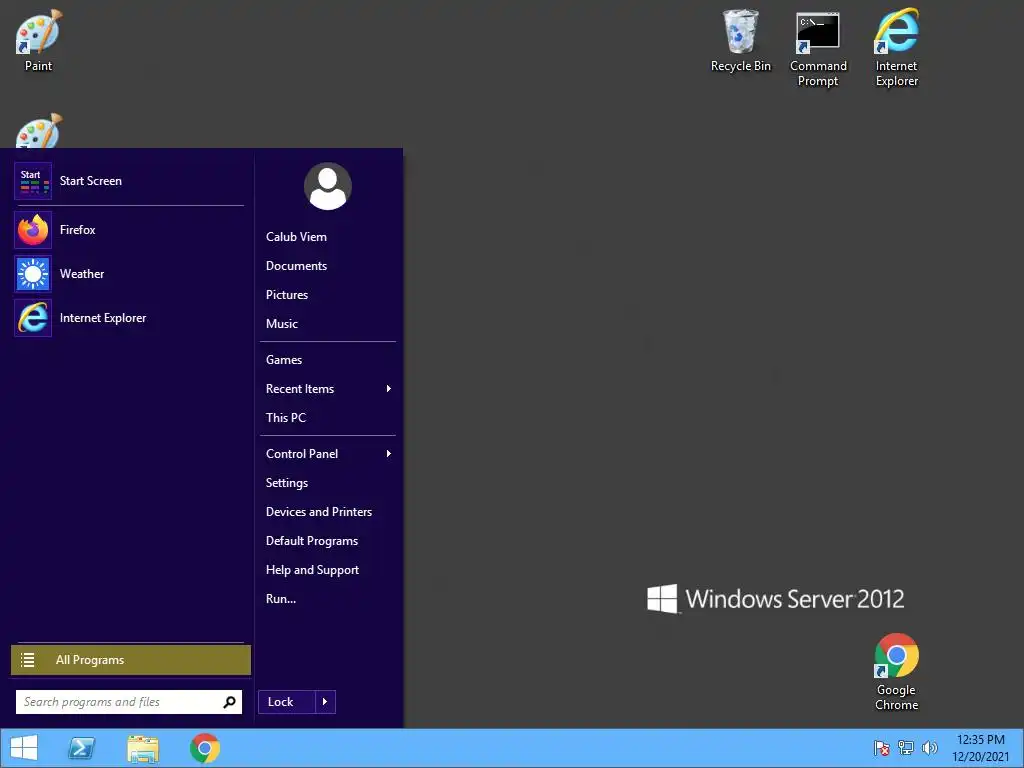Viewport: 1024px width, 768px height.
Task: Open Chrome from the taskbar
Action: pos(204,748)
